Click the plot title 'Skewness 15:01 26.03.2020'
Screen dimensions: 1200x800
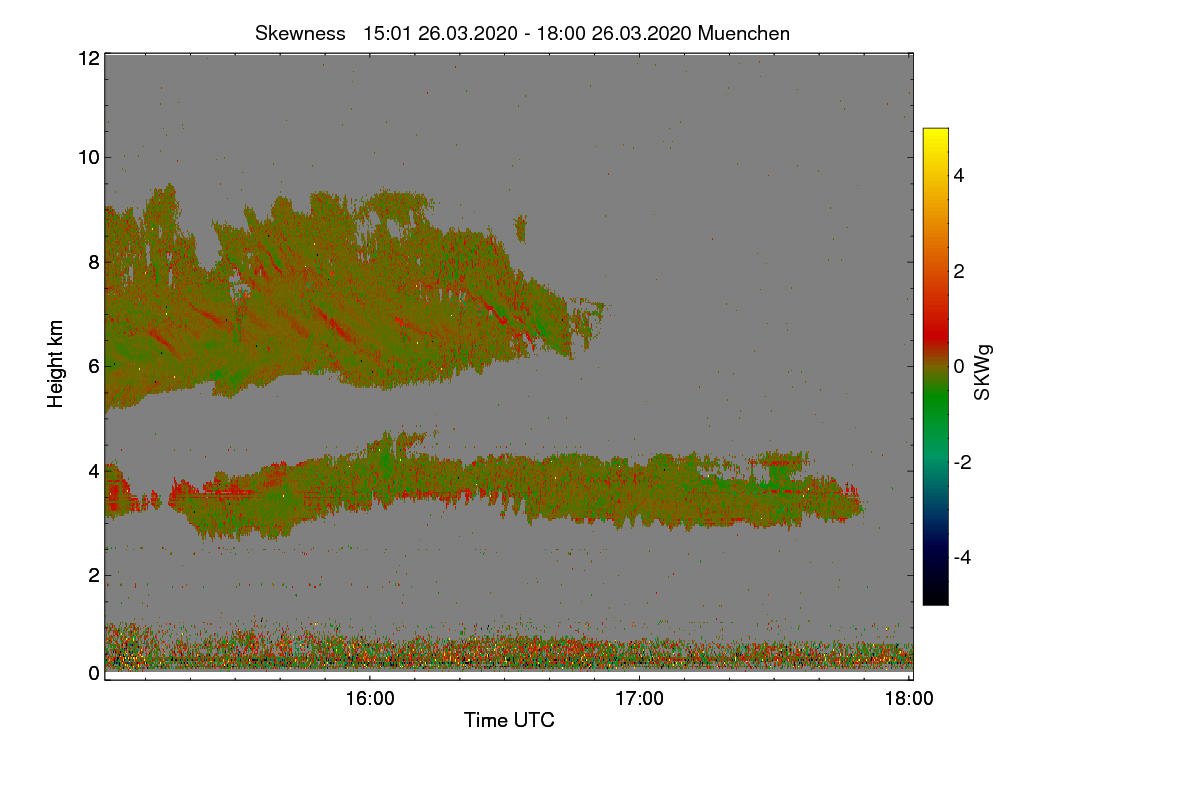click(x=522, y=33)
